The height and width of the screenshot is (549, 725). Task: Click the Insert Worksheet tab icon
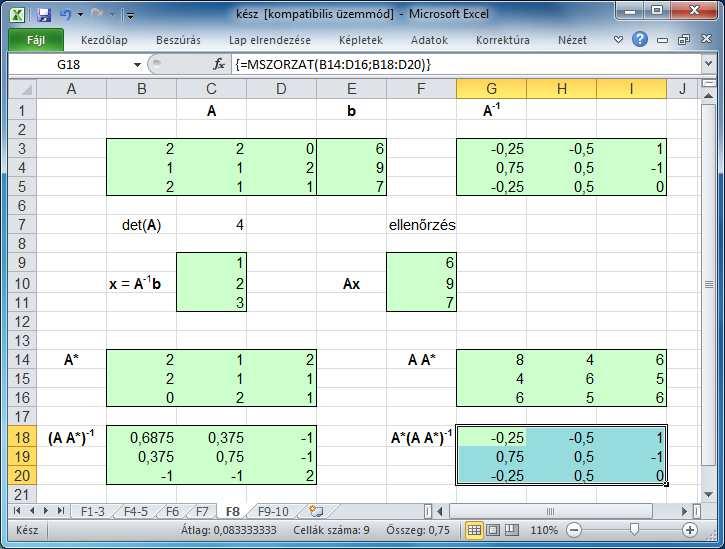[x=316, y=511]
